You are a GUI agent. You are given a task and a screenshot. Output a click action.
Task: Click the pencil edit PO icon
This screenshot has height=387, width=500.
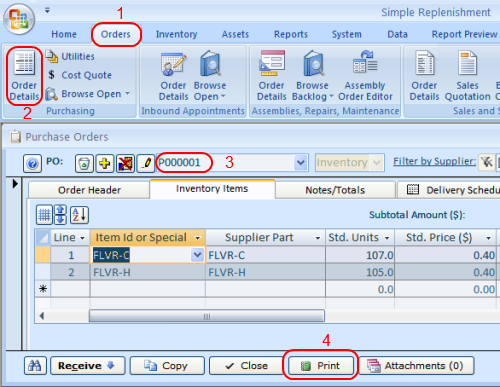click(146, 163)
